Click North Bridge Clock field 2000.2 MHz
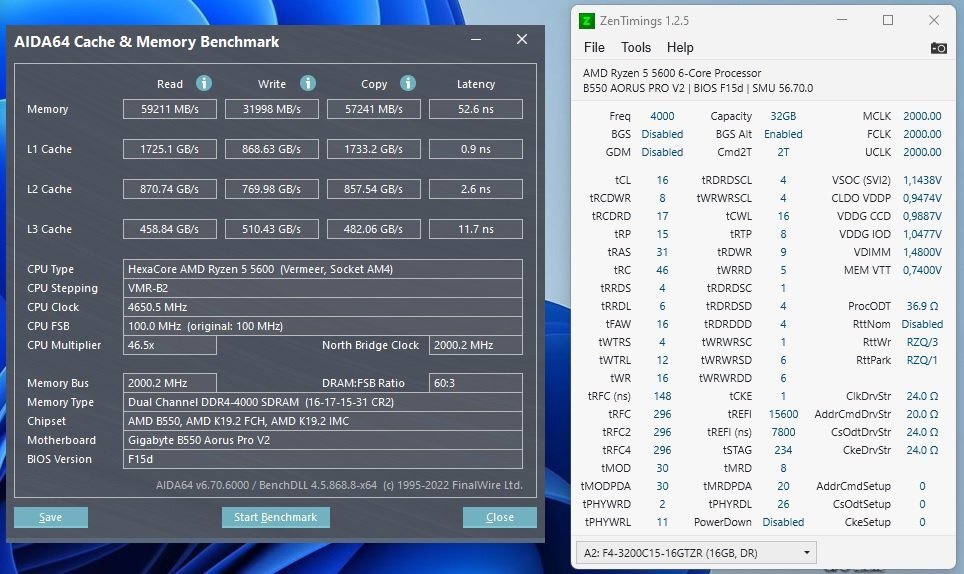 [x=476, y=345]
